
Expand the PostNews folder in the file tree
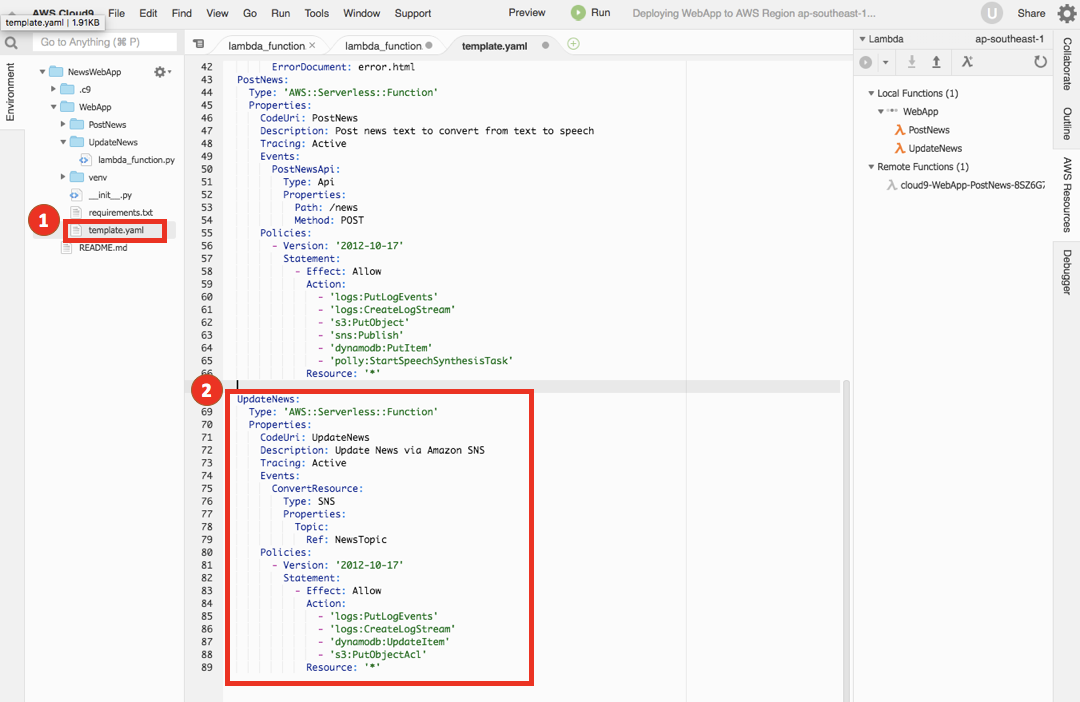pos(63,125)
